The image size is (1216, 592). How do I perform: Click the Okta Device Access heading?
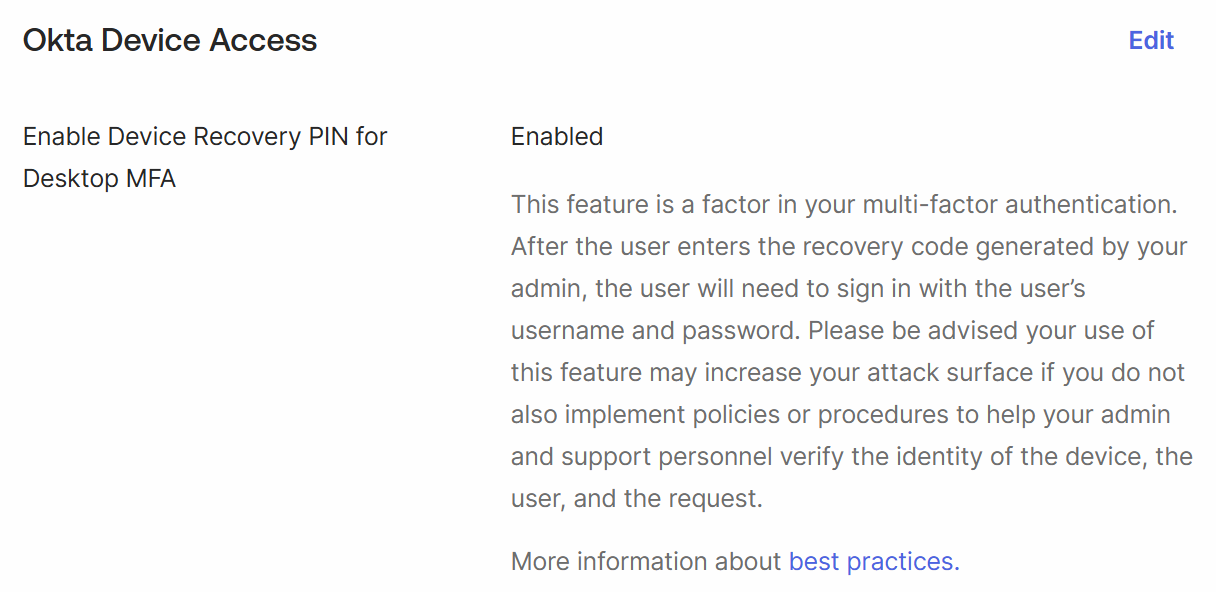click(x=170, y=41)
